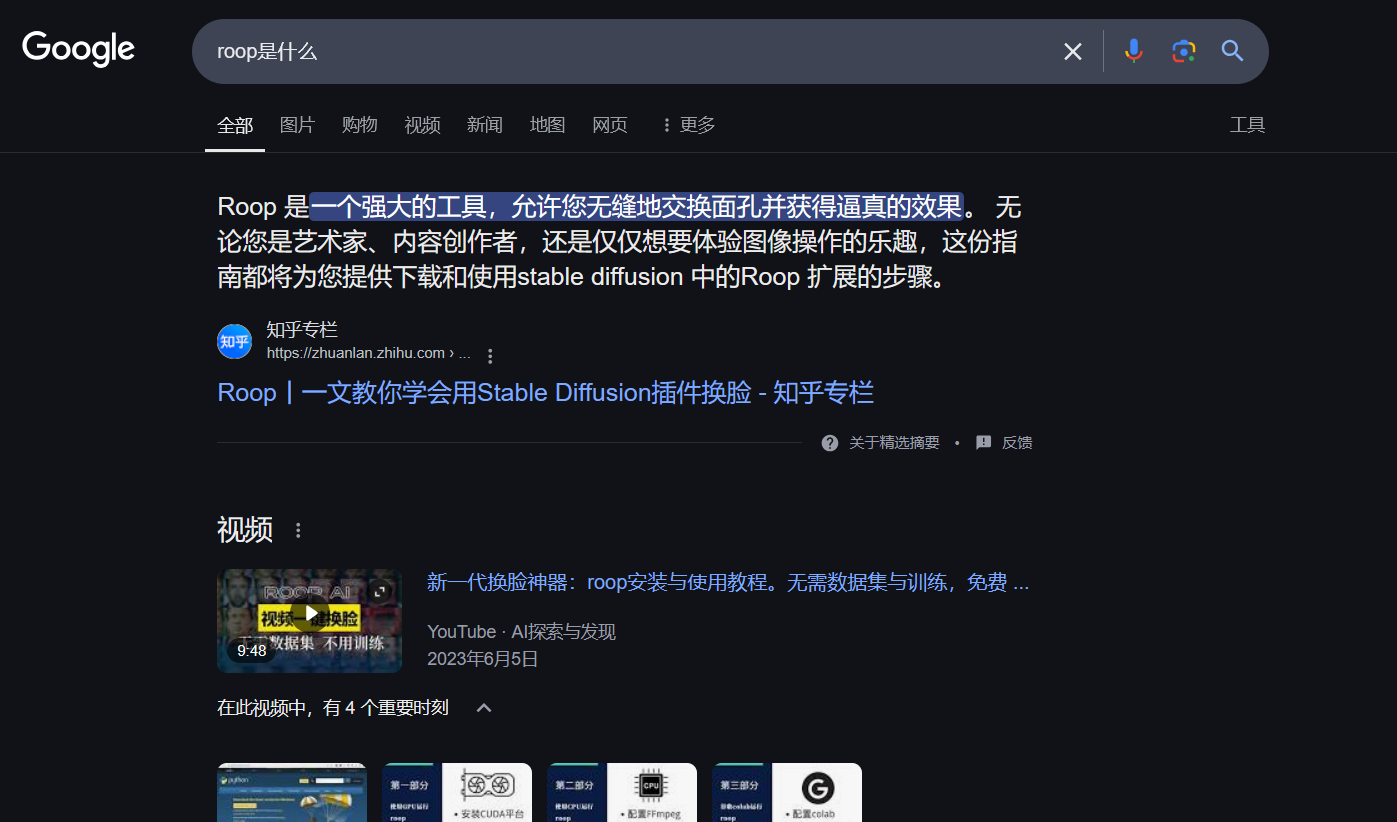Open video link 新一代换脸神器 roop安装与使用教程
1397x822 pixels.
[728, 582]
